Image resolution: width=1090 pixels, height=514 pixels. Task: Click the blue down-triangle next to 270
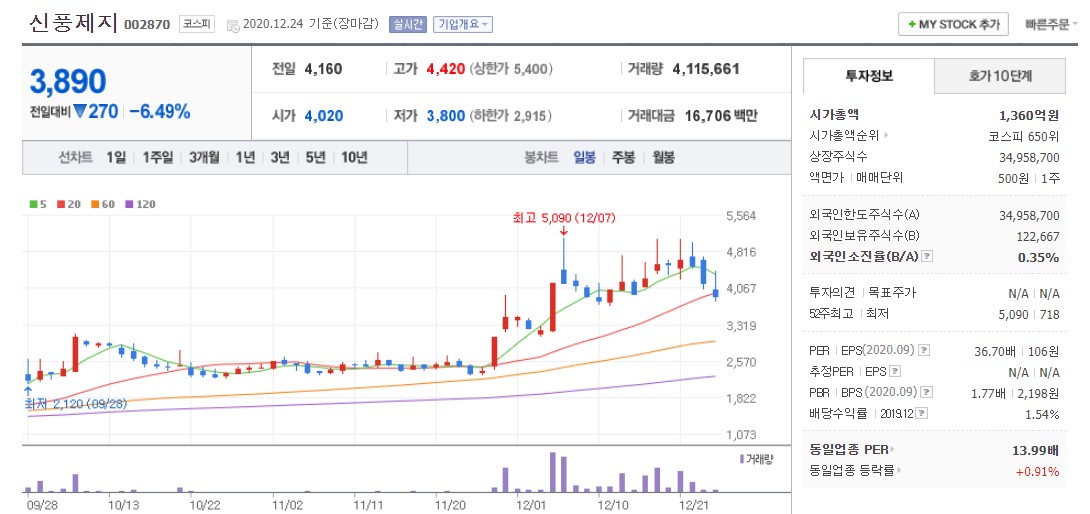pos(79,111)
